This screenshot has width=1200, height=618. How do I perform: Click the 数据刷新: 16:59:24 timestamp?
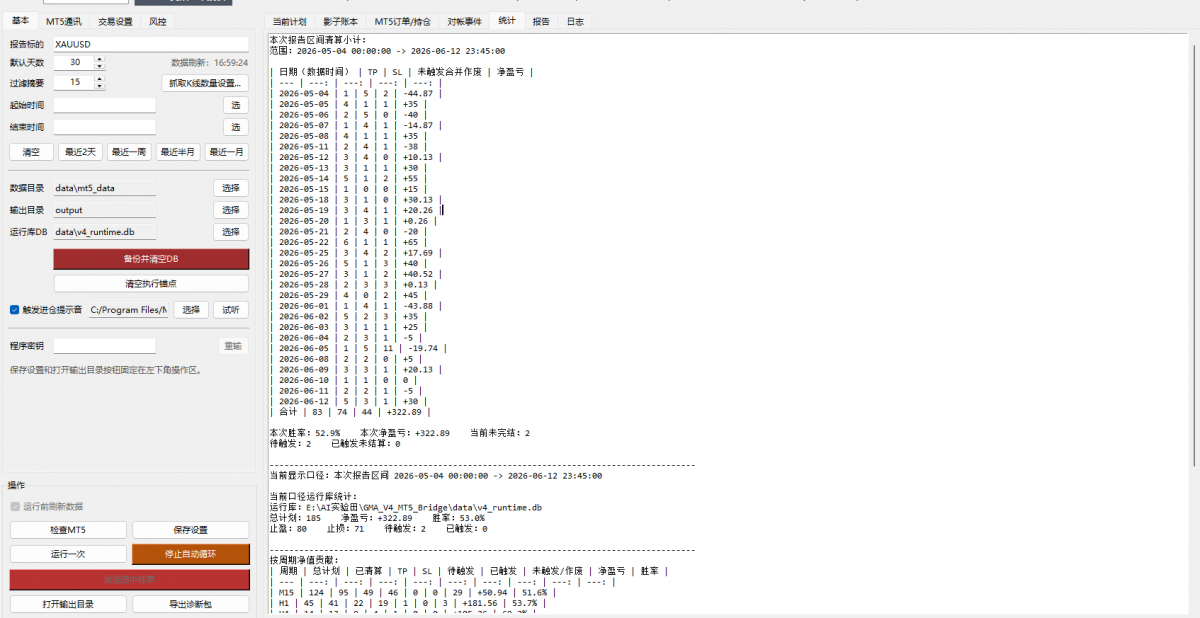210,62
